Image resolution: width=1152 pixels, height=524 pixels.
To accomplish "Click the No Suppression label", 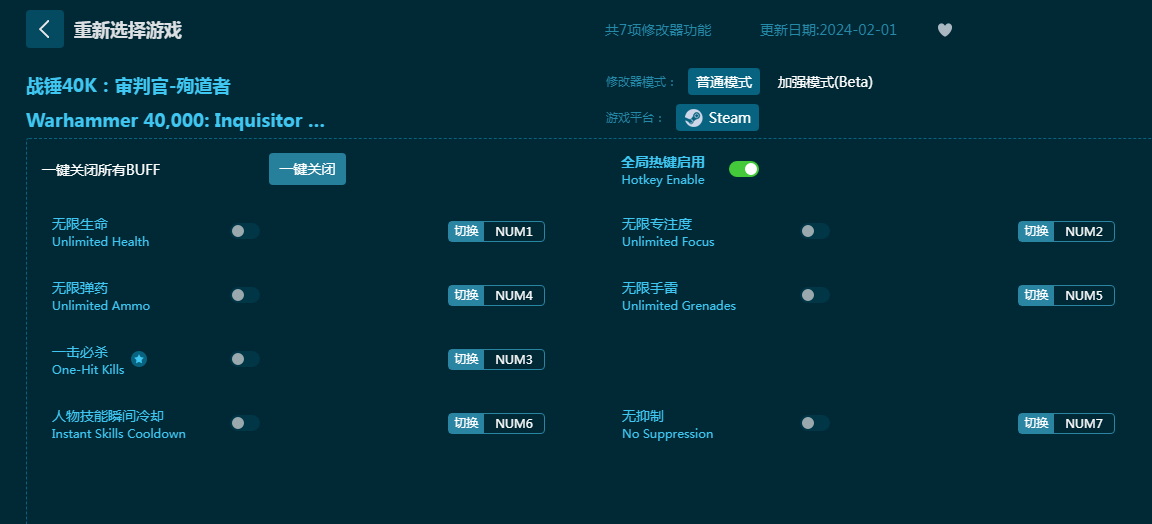I will (x=667, y=434).
